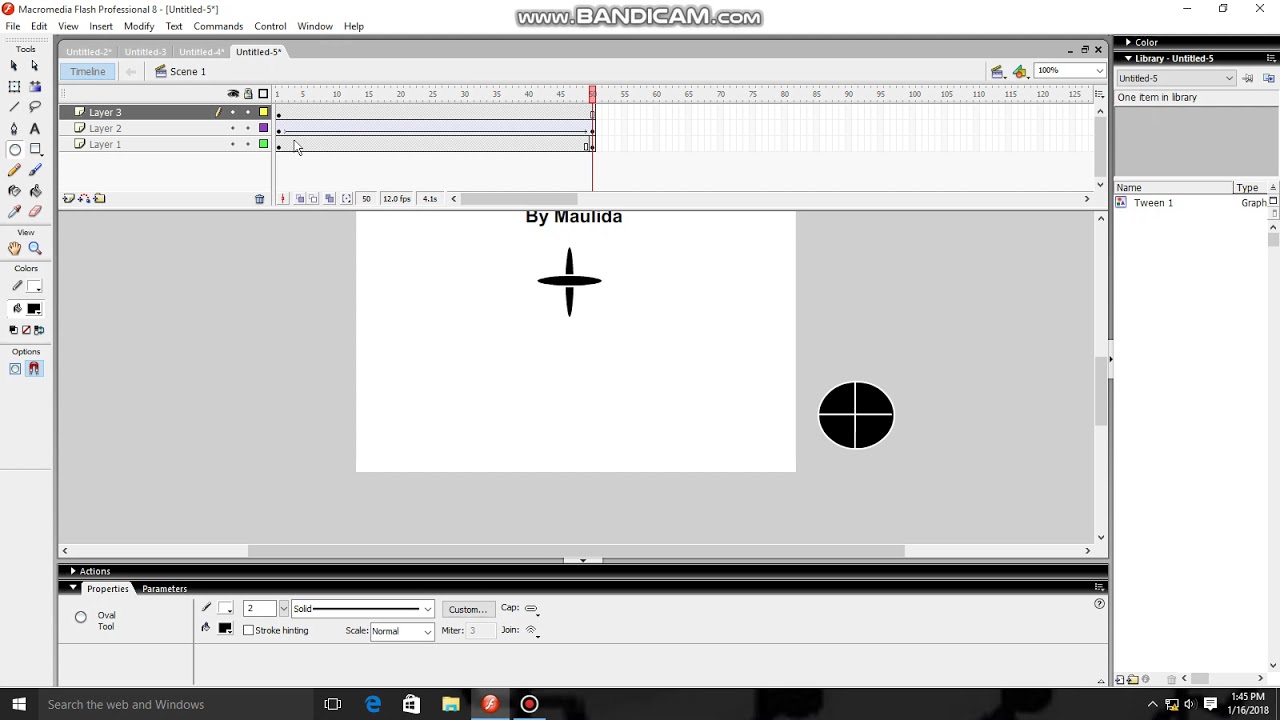Open library document Untitled-5 dropdown
This screenshot has height=720, width=1280.
pos(1176,78)
